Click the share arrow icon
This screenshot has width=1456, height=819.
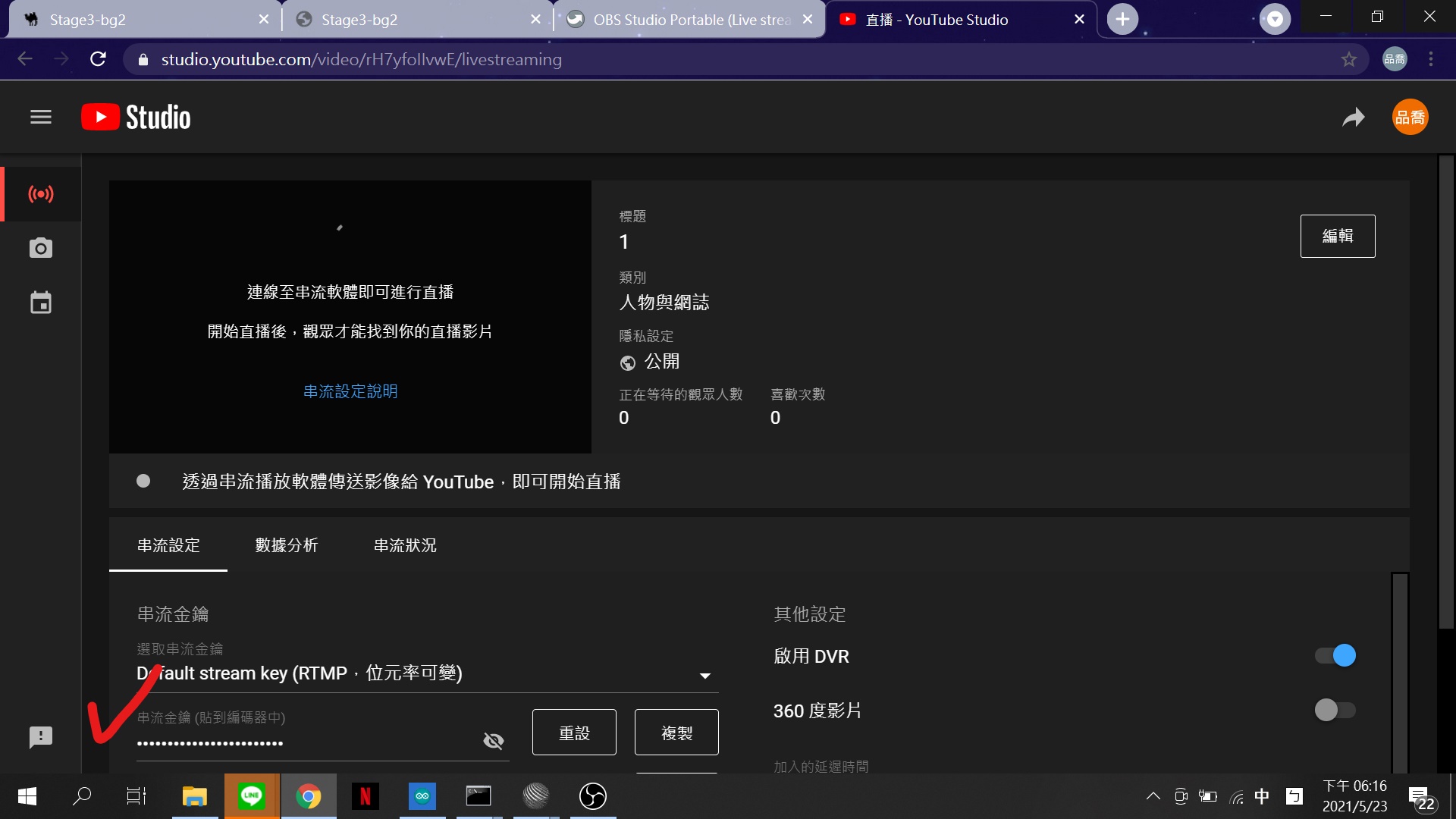(1354, 118)
